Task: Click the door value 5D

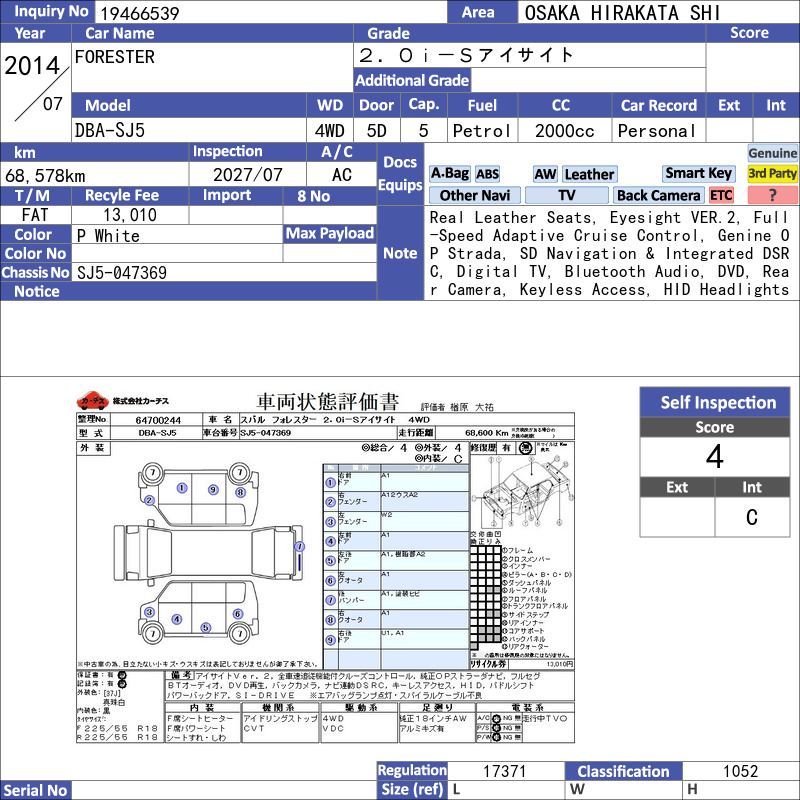Action: pyautogui.click(x=377, y=131)
